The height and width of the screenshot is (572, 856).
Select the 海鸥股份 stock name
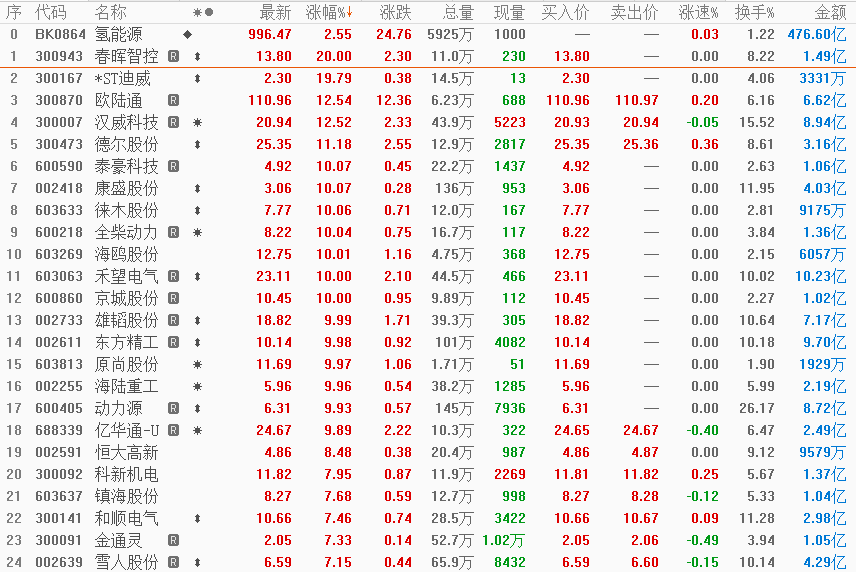pos(126,254)
